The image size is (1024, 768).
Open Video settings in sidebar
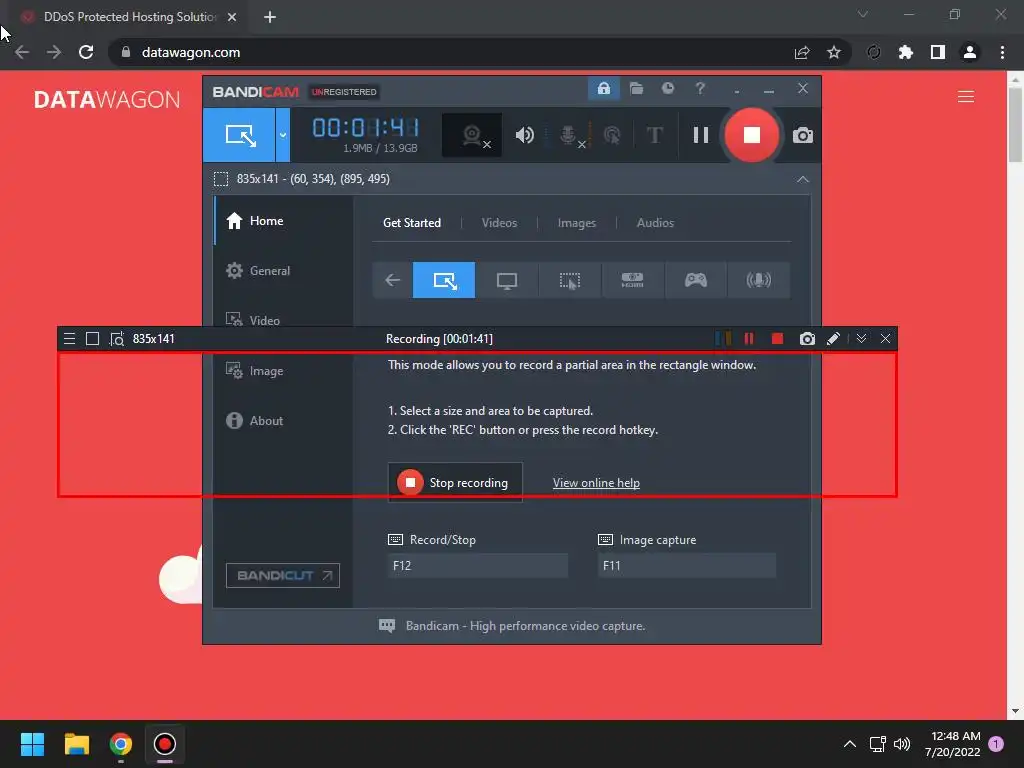pyautogui.click(x=283, y=320)
